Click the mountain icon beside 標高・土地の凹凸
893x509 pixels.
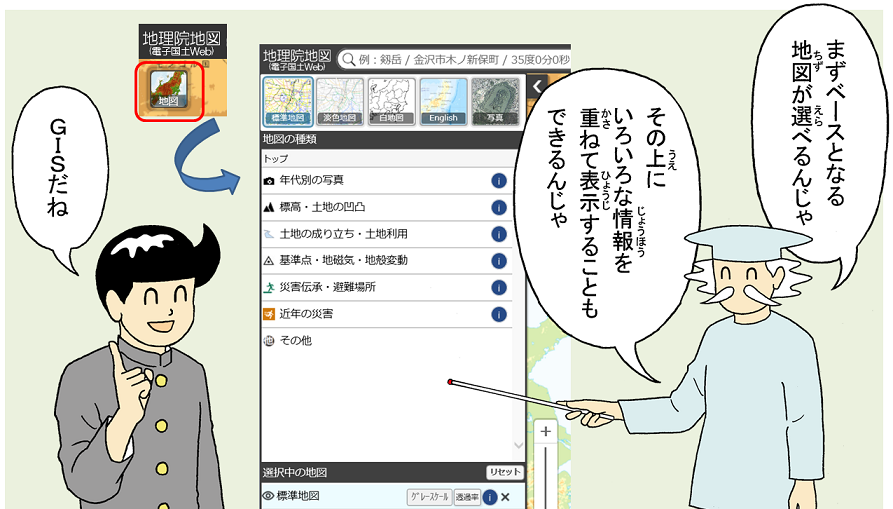pyautogui.click(x=269, y=207)
